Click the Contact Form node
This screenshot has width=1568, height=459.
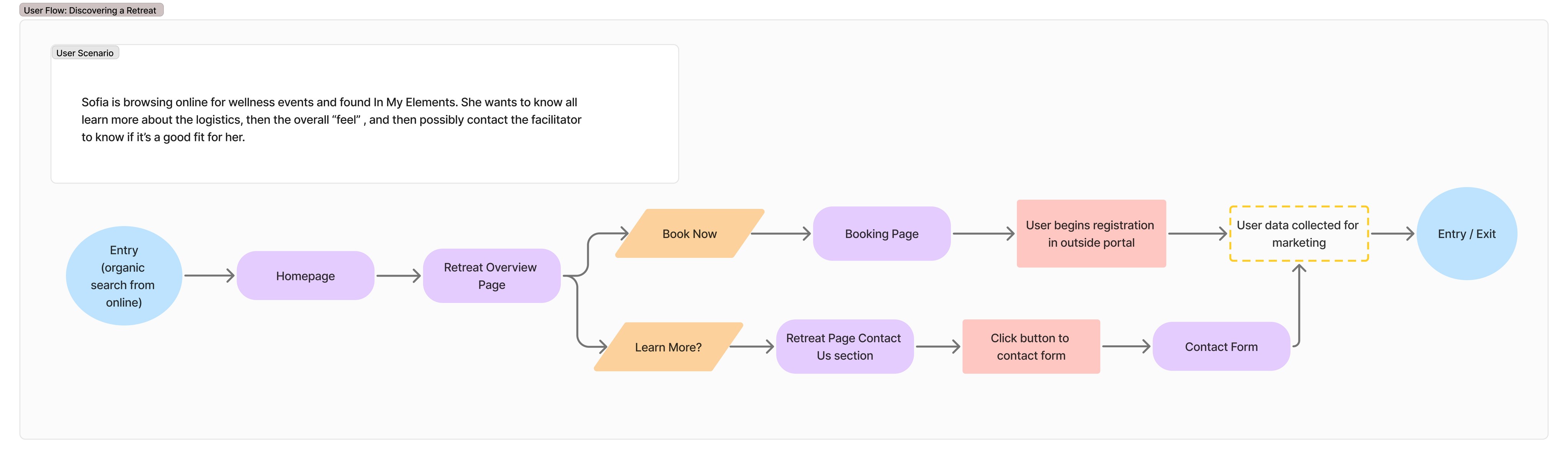(x=1220, y=347)
